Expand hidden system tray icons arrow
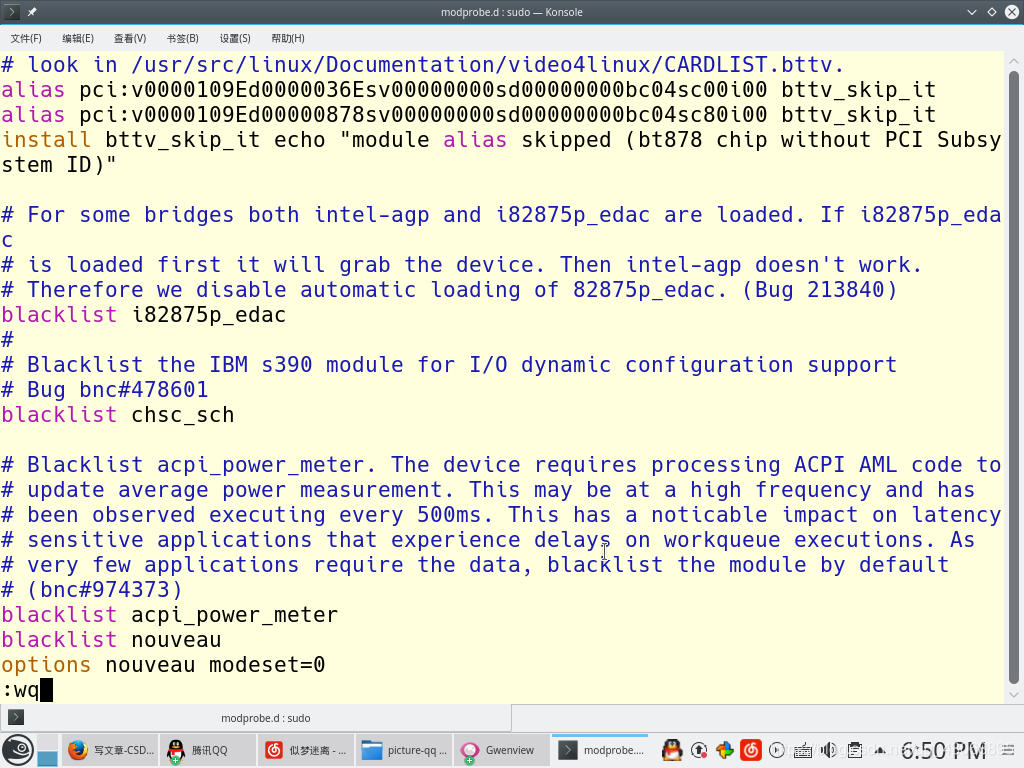This screenshot has width=1024, height=768. tap(881, 750)
